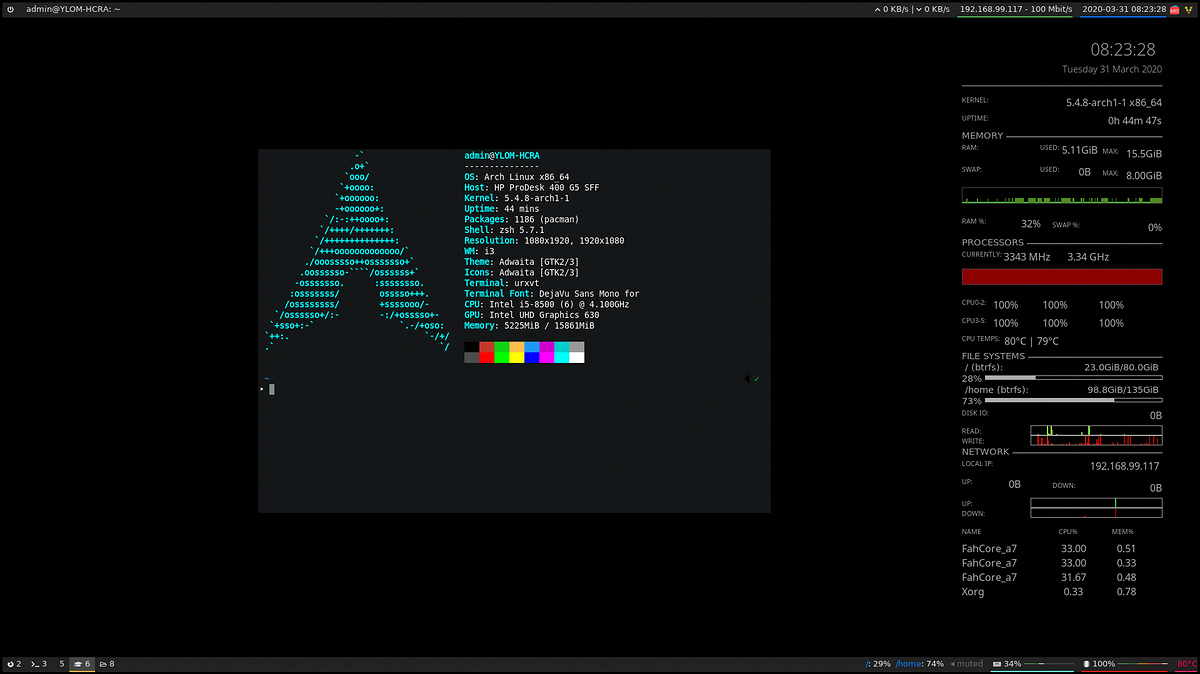Viewport: 1200px width, 674px height.
Task: Click the green checkmark in terminal prompt
Action: point(757,379)
